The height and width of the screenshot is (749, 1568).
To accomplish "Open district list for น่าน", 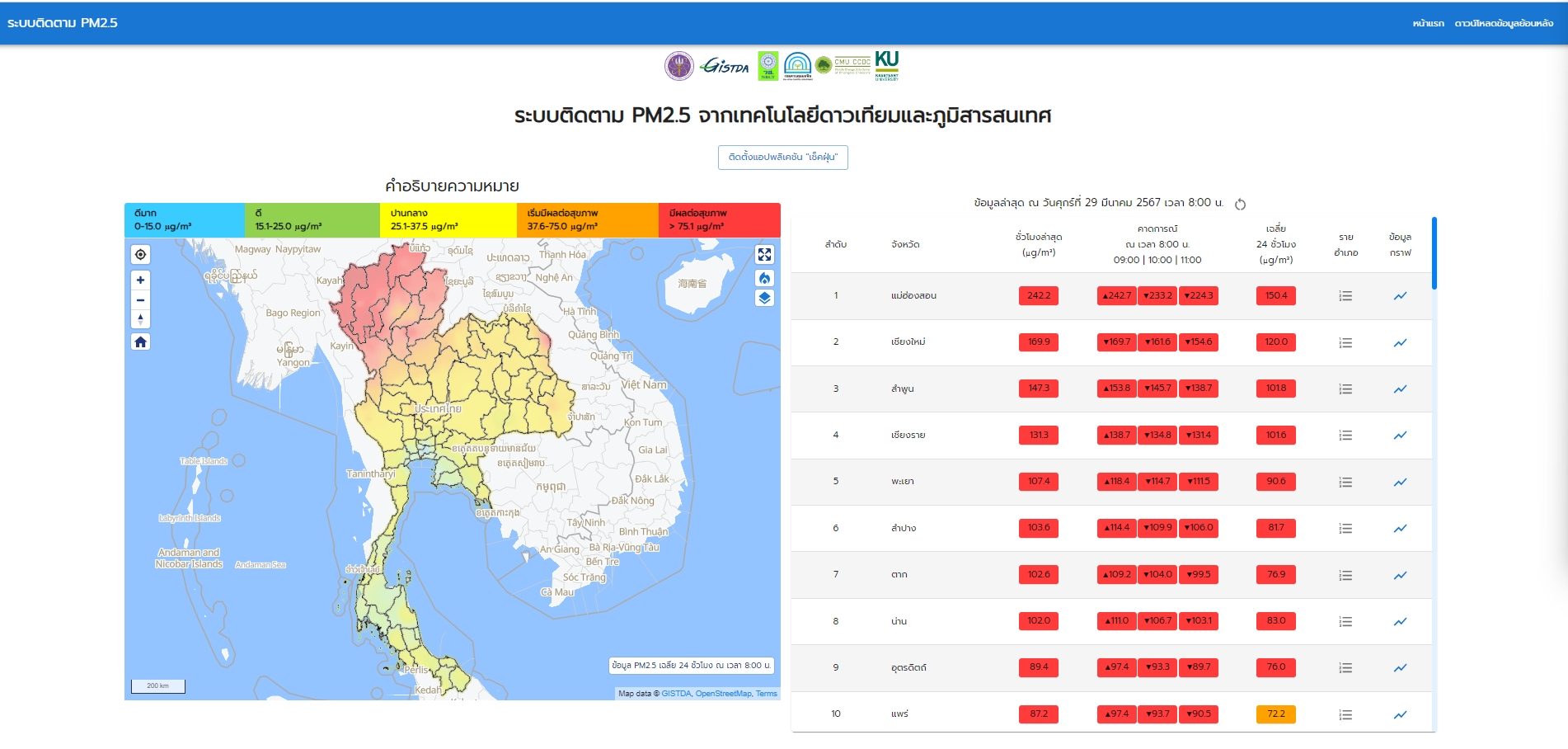I will click(x=1345, y=621).
